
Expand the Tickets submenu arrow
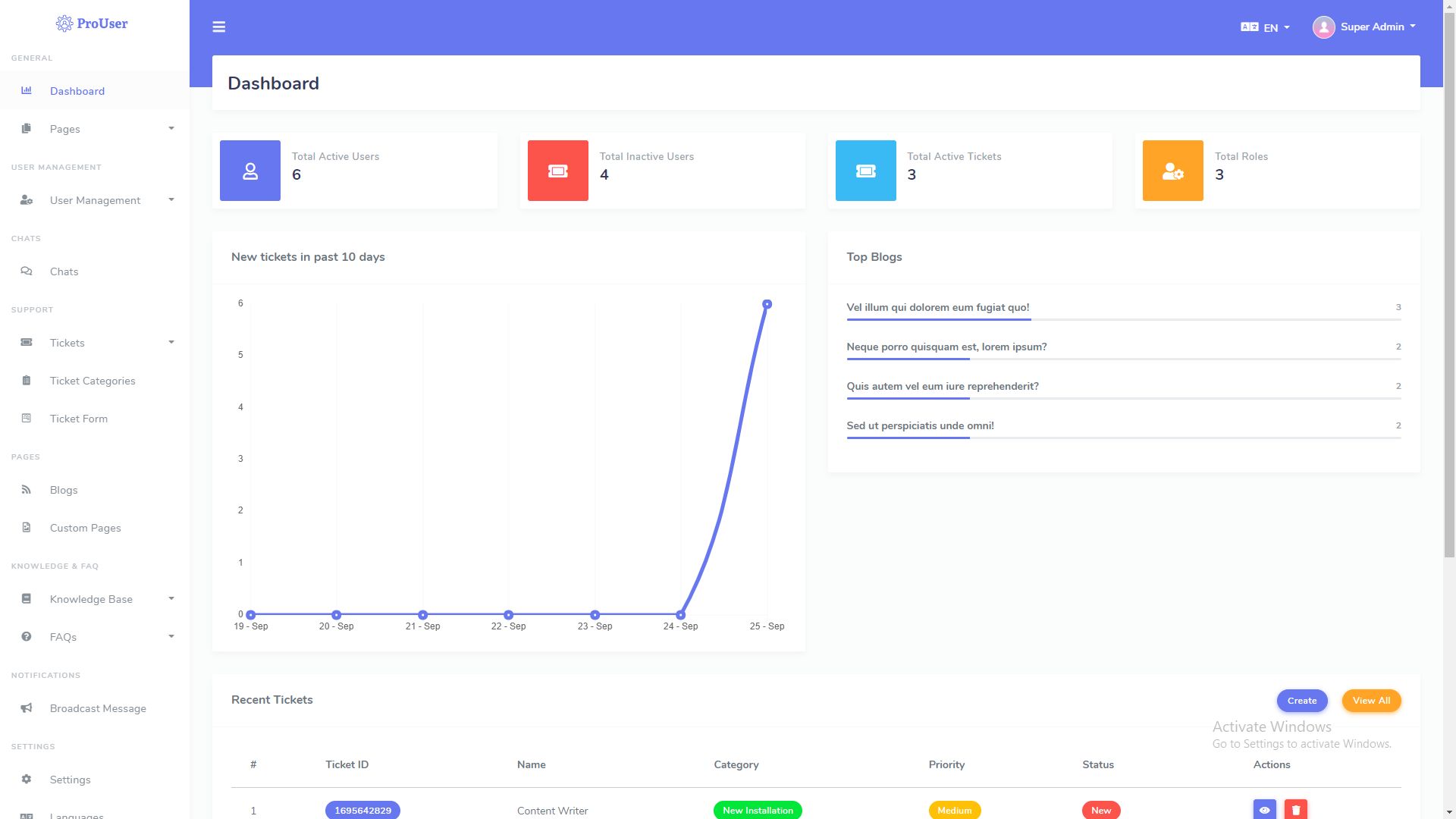[x=171, y=342]
